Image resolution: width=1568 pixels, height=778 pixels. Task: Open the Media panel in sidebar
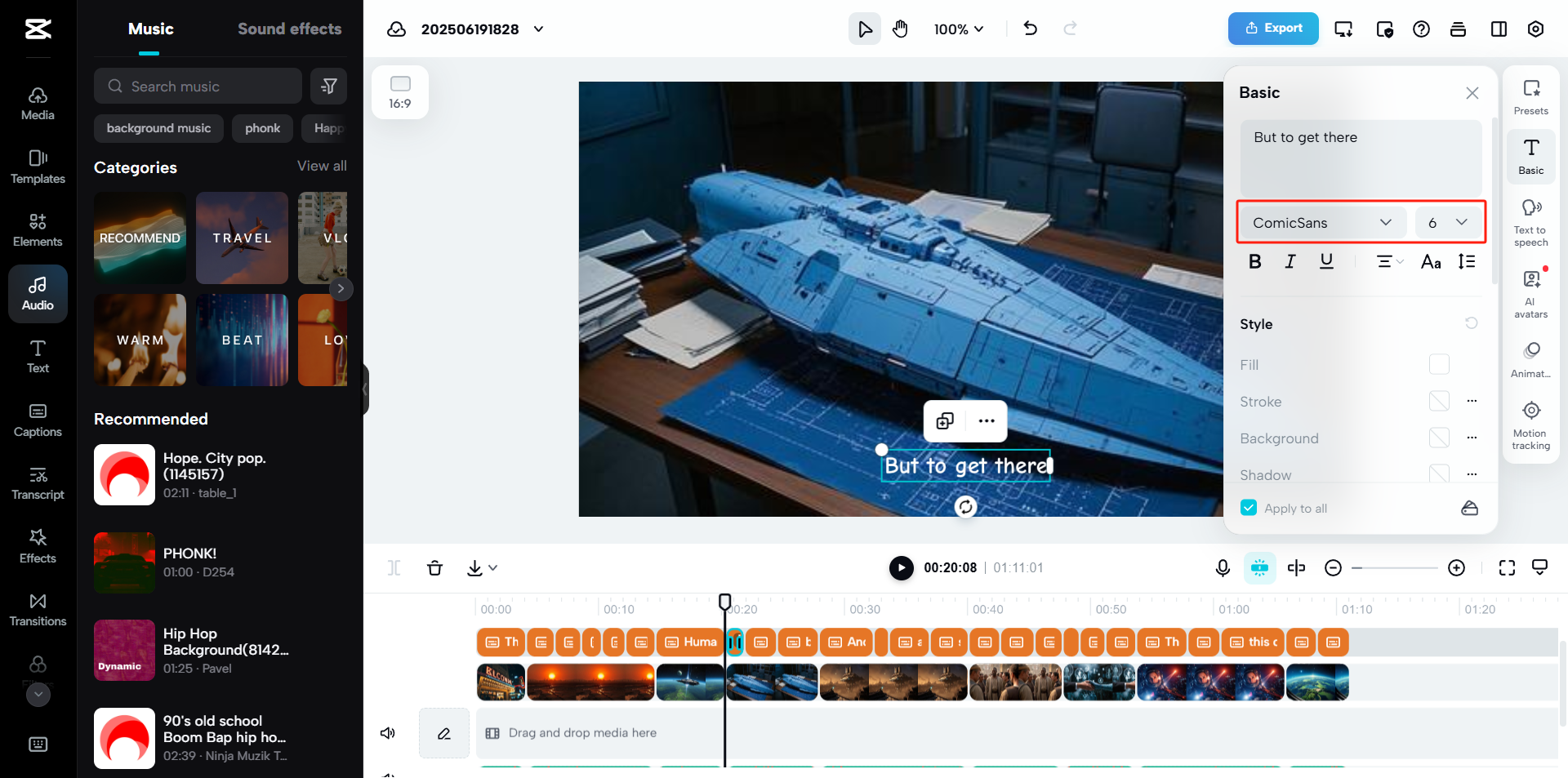point(38,104)
